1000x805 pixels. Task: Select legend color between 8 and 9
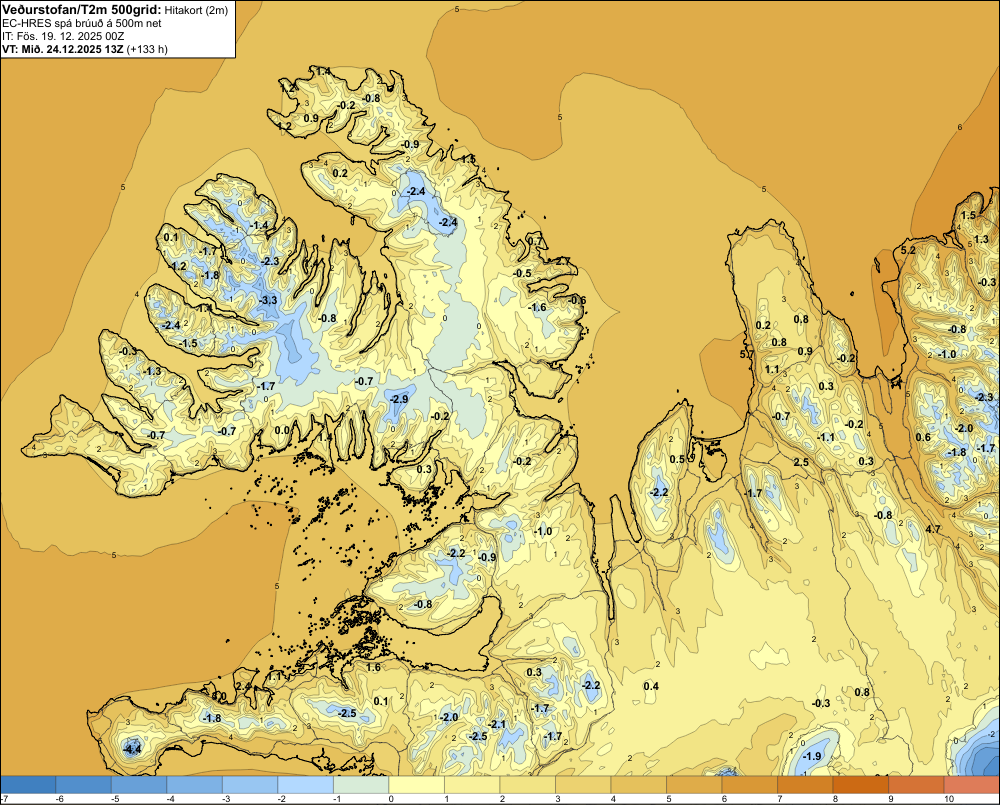(x=860, y=785)
